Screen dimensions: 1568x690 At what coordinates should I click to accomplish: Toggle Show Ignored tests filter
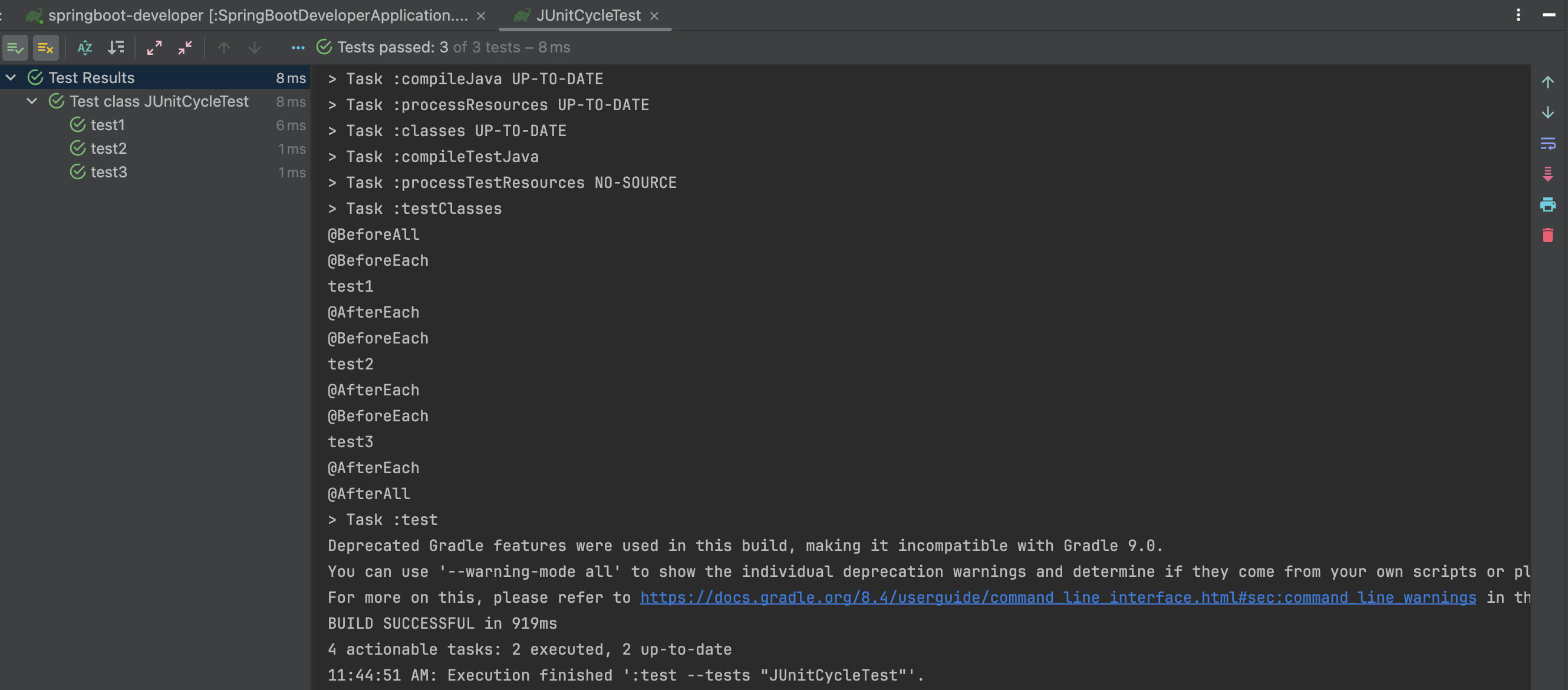45,48
